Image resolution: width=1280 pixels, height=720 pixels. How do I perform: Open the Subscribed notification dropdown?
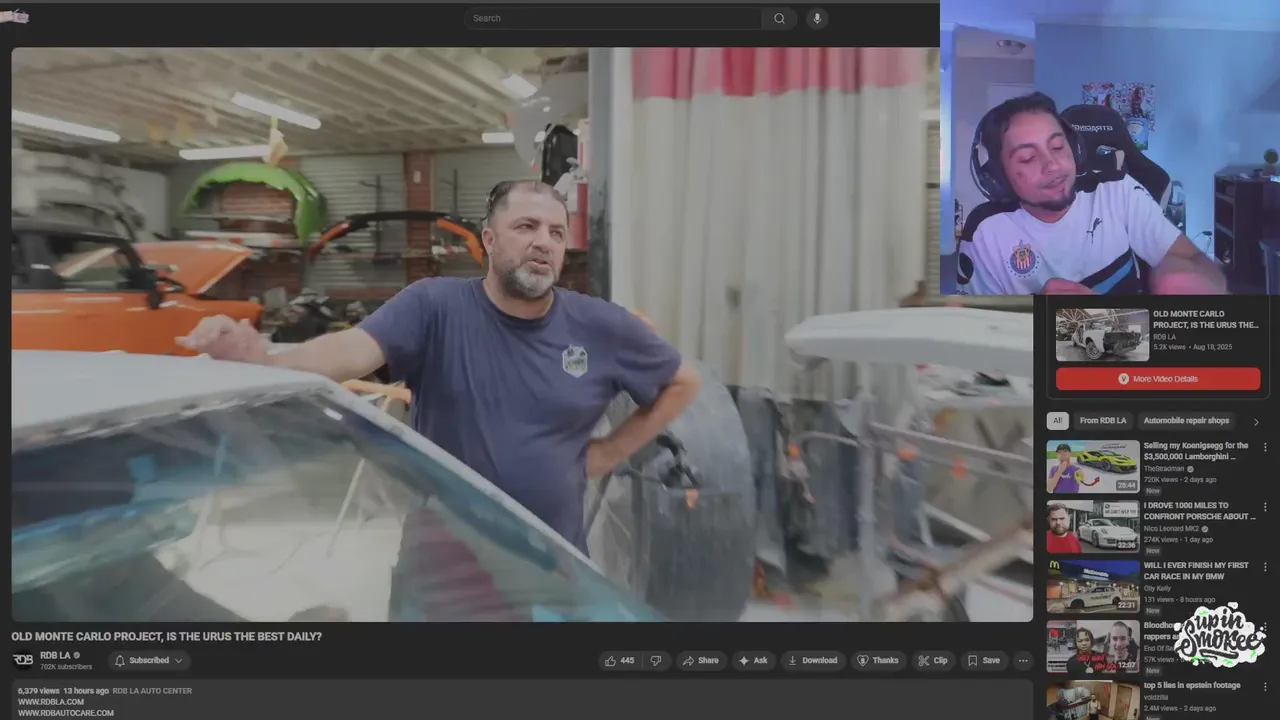[x=149, y=661]
